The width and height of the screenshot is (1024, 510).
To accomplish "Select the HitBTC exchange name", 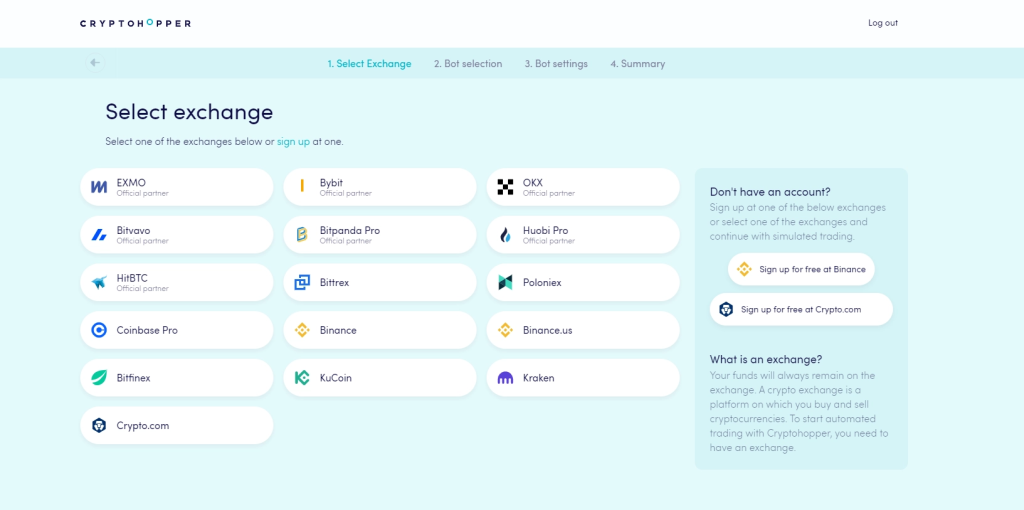I will pyautogui.click(x=132, y=278).
